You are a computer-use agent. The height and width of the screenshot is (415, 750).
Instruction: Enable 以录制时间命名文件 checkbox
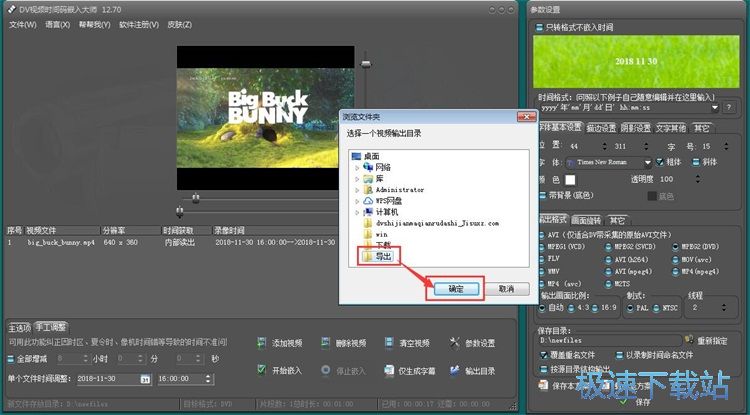pos(619,355)
